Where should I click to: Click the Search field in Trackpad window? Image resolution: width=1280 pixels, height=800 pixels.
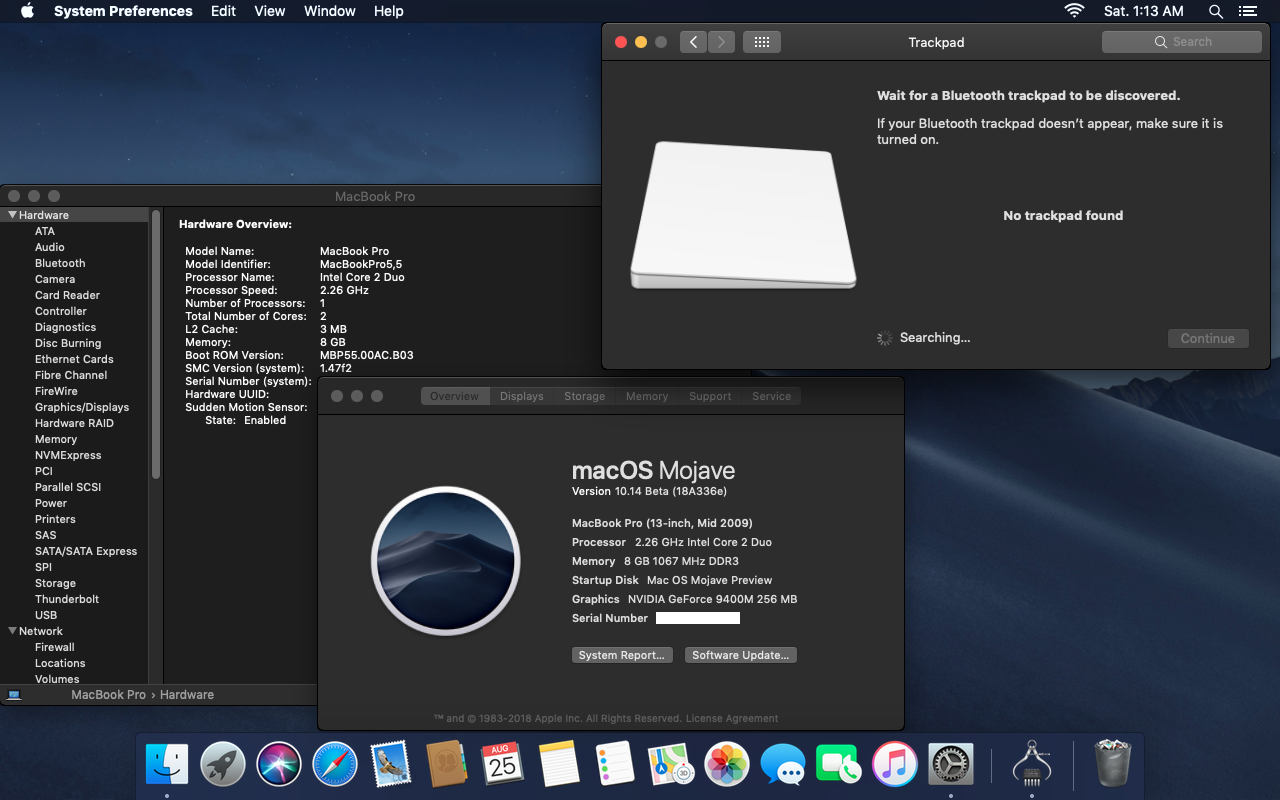tap(1182, 42)
